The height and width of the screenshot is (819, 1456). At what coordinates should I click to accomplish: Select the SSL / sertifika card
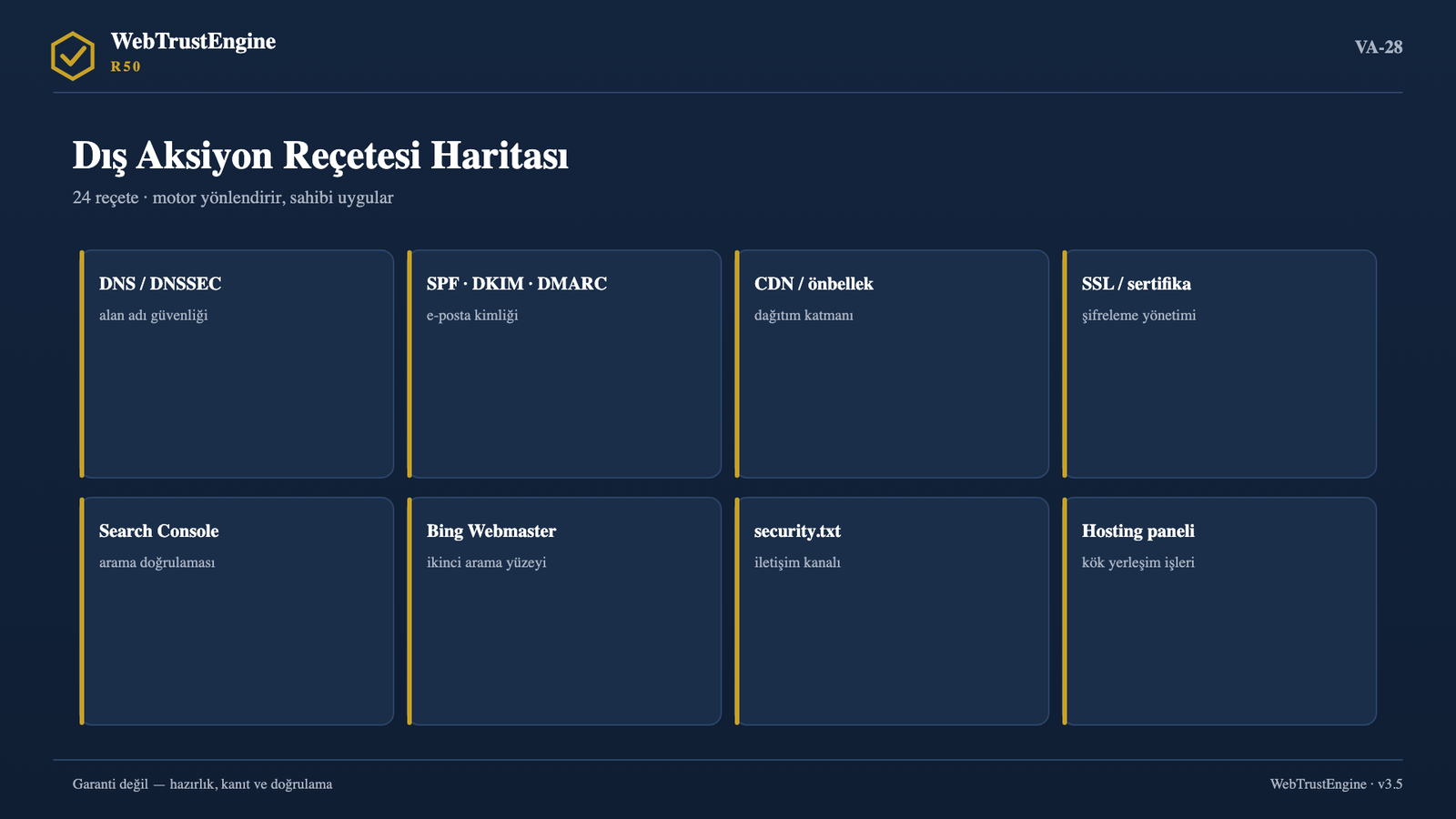1219,364
